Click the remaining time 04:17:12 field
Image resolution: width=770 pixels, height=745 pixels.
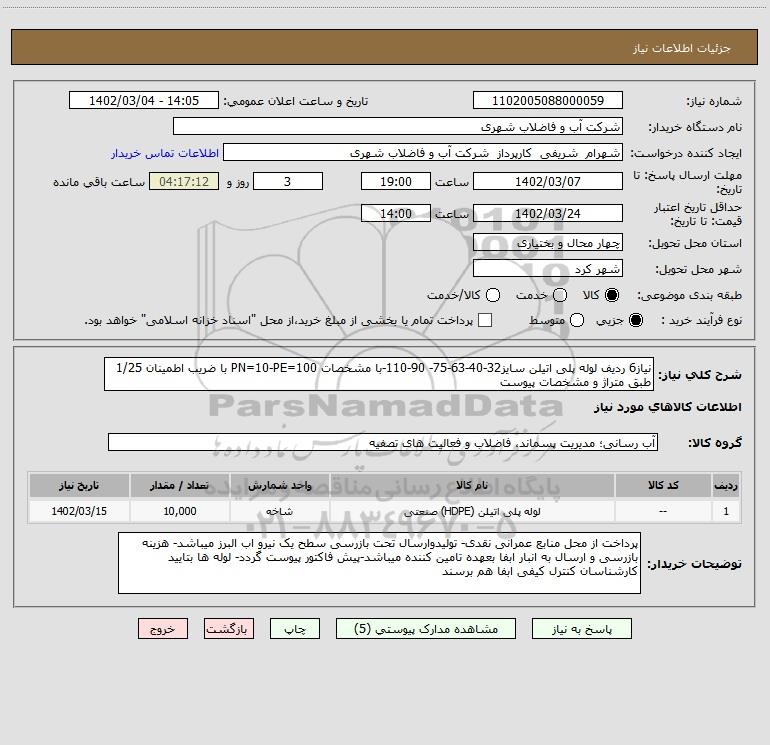[184, 181]
